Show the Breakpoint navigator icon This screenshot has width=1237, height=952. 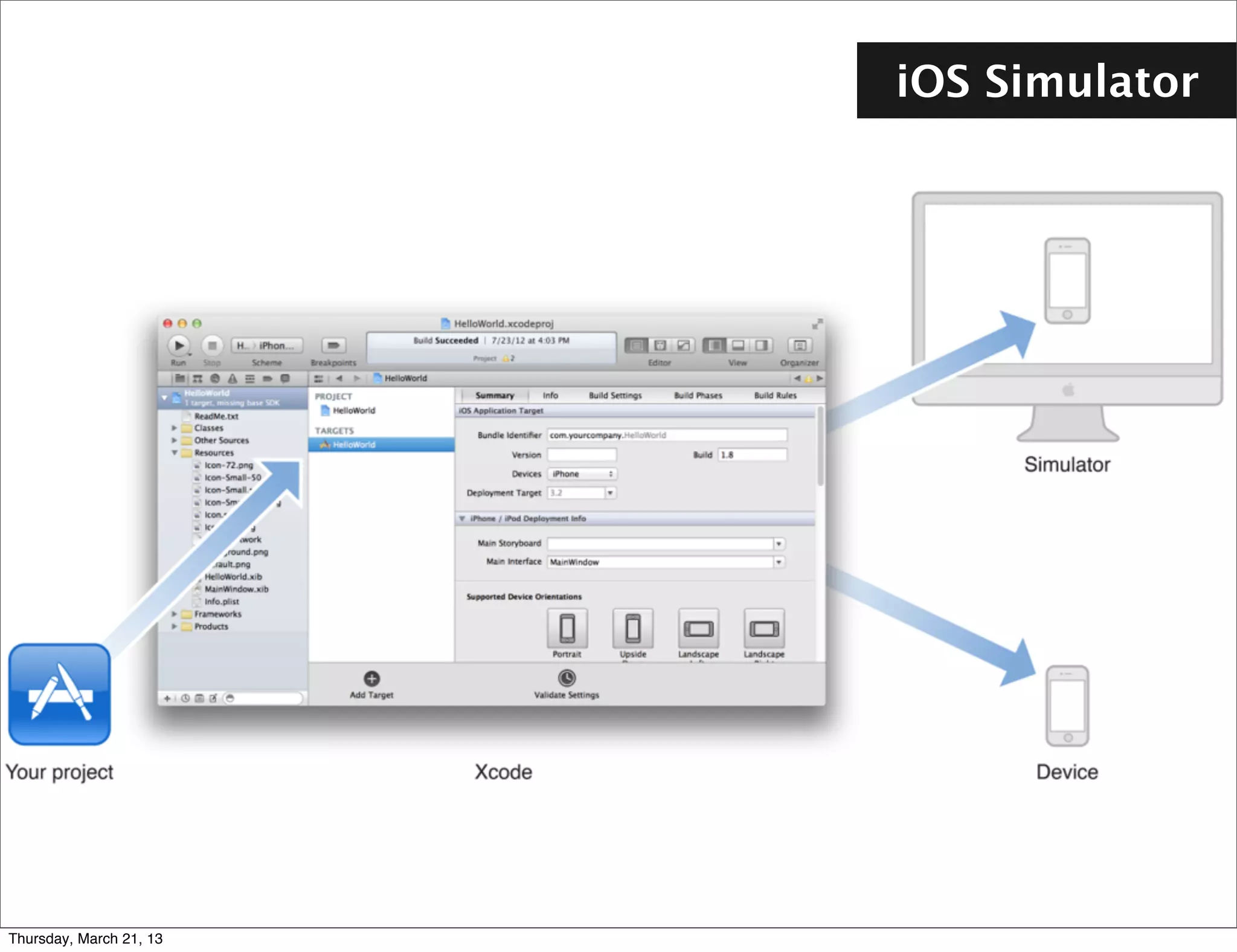pos(267,379)
